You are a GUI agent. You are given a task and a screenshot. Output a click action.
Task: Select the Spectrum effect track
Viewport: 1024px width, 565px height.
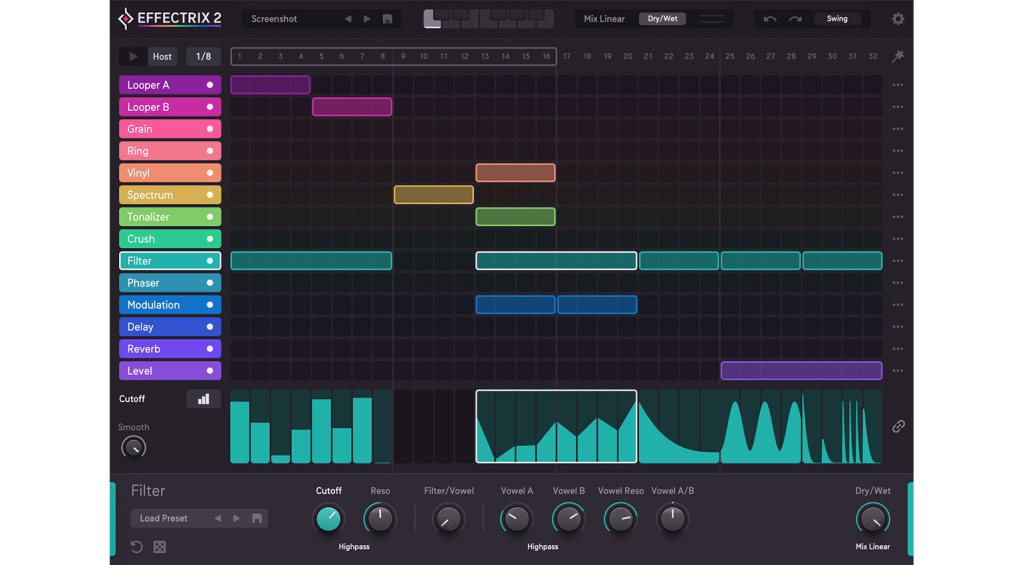coord(170,195)
